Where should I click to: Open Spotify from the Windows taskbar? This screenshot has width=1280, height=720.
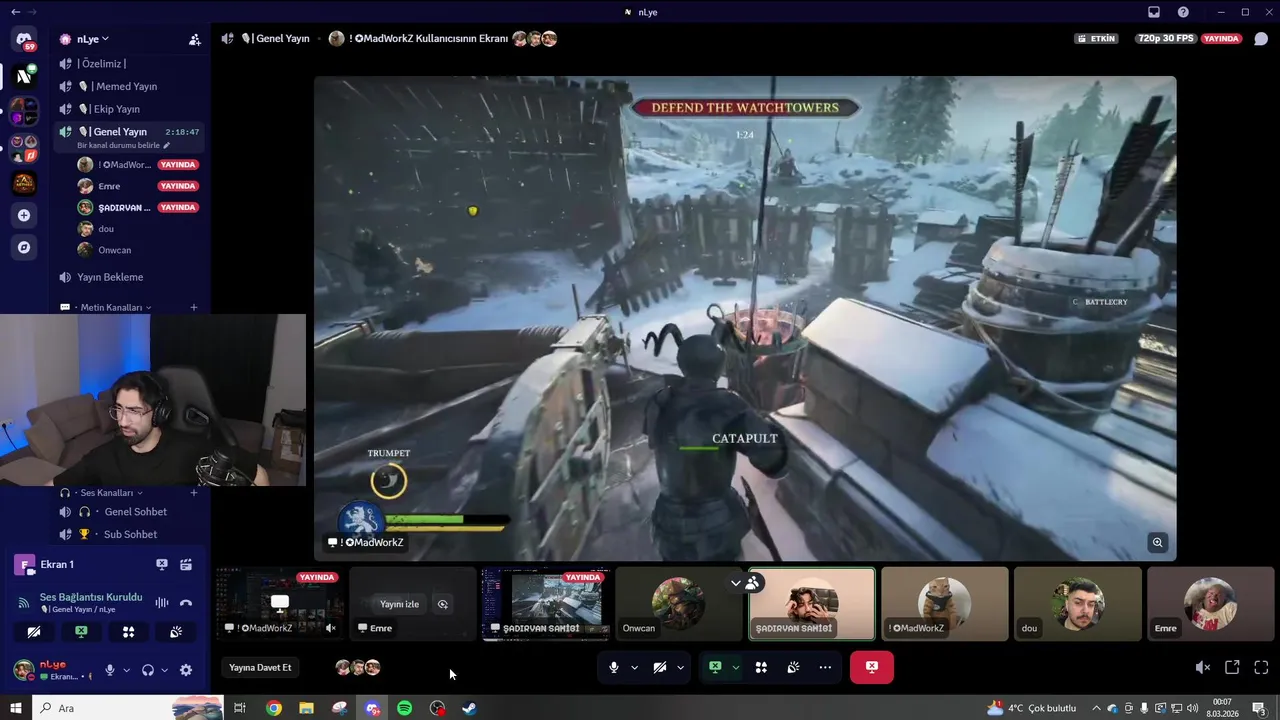pos(404,708)
